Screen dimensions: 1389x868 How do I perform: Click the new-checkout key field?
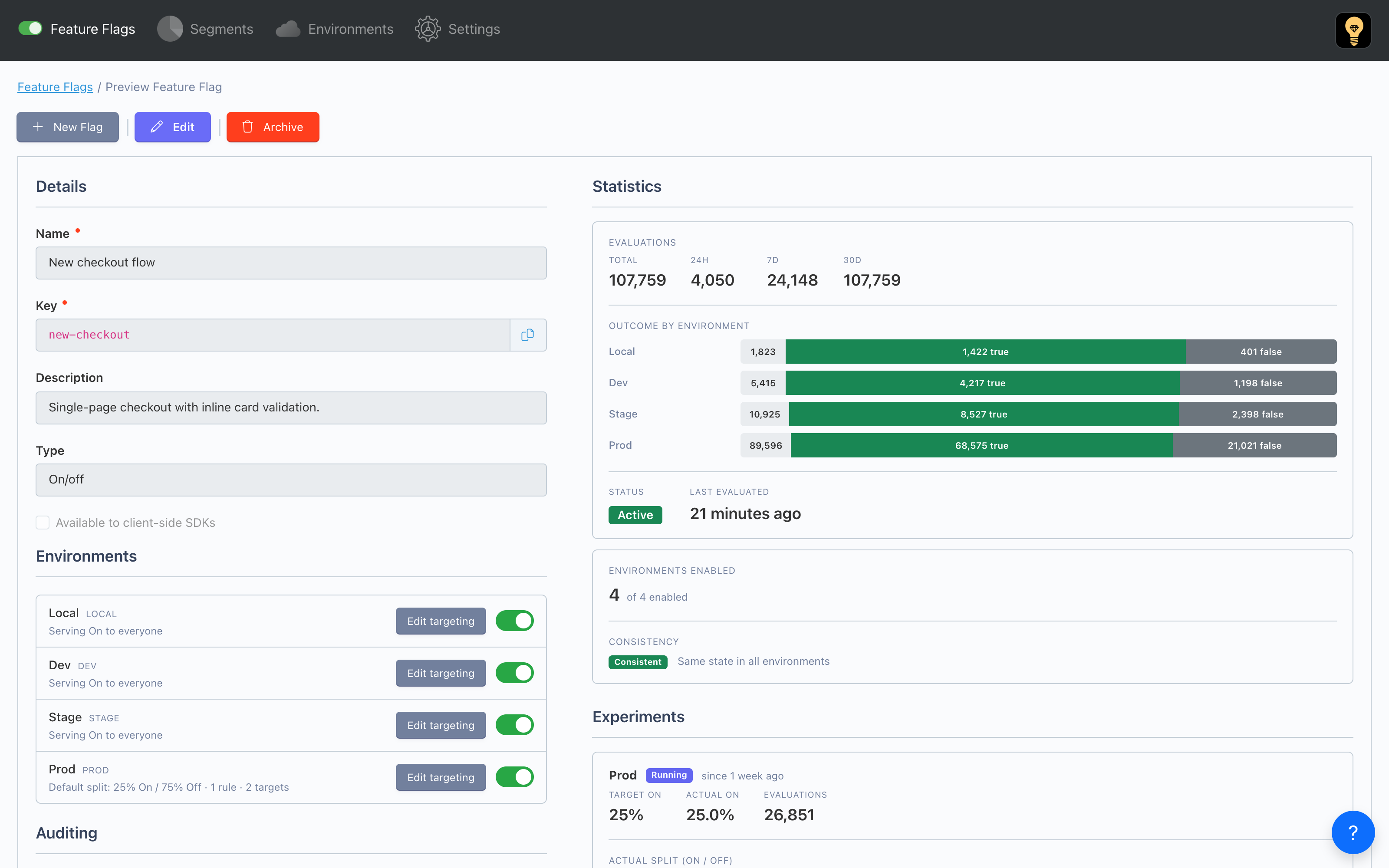273,335
